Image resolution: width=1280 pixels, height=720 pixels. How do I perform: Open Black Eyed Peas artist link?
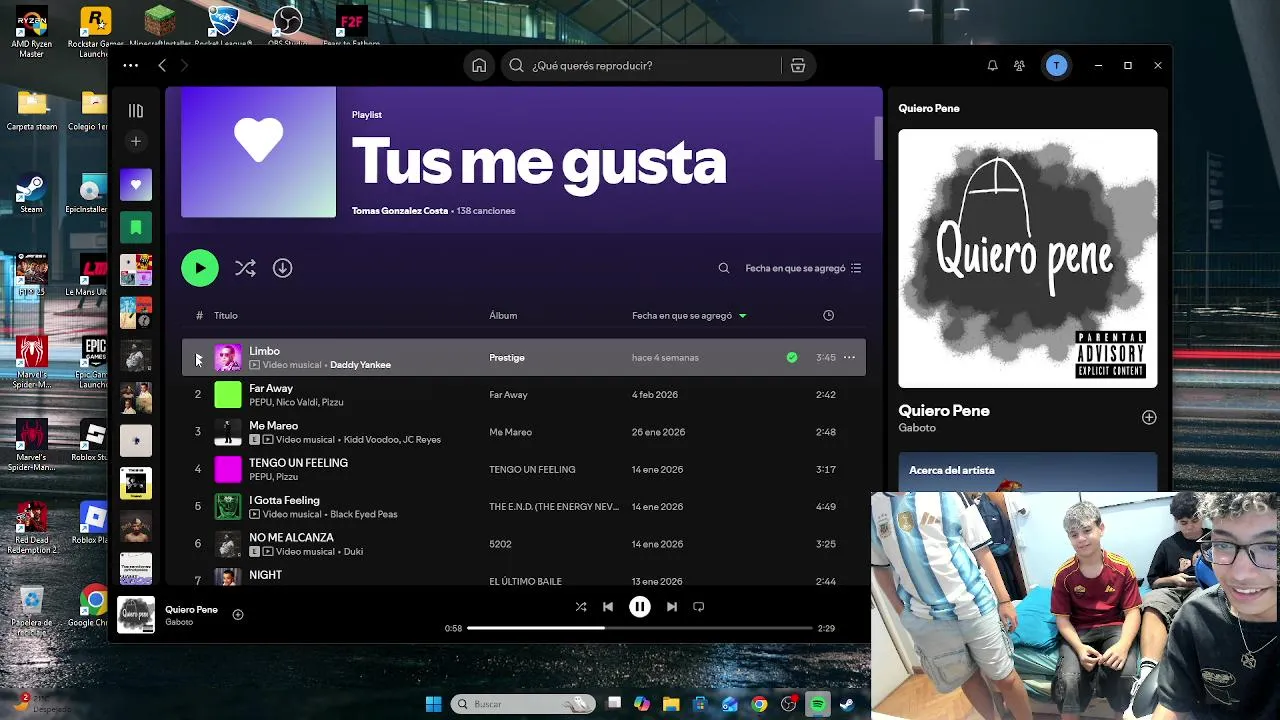[x=364, y=514]
